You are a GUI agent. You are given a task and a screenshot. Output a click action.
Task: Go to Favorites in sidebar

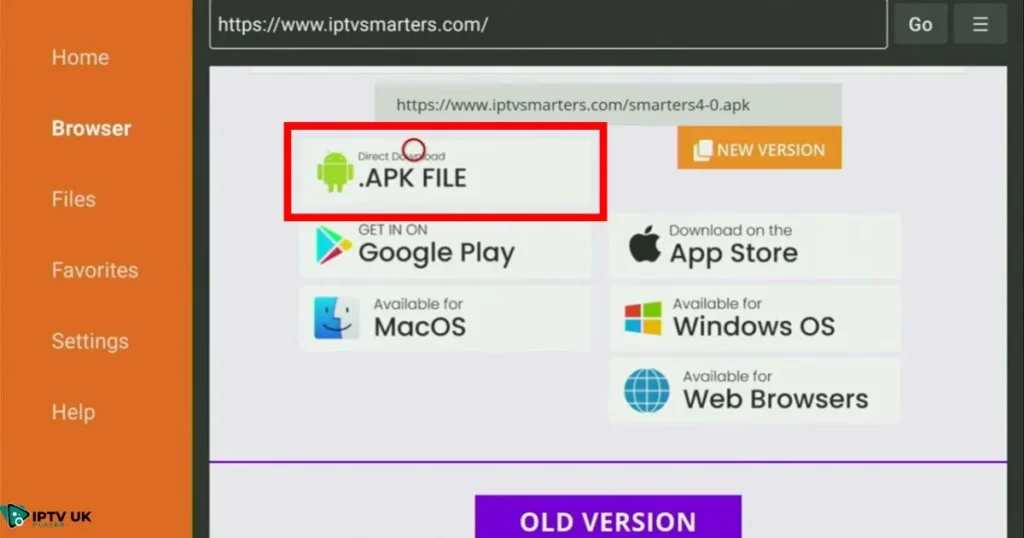click(95, 270)
